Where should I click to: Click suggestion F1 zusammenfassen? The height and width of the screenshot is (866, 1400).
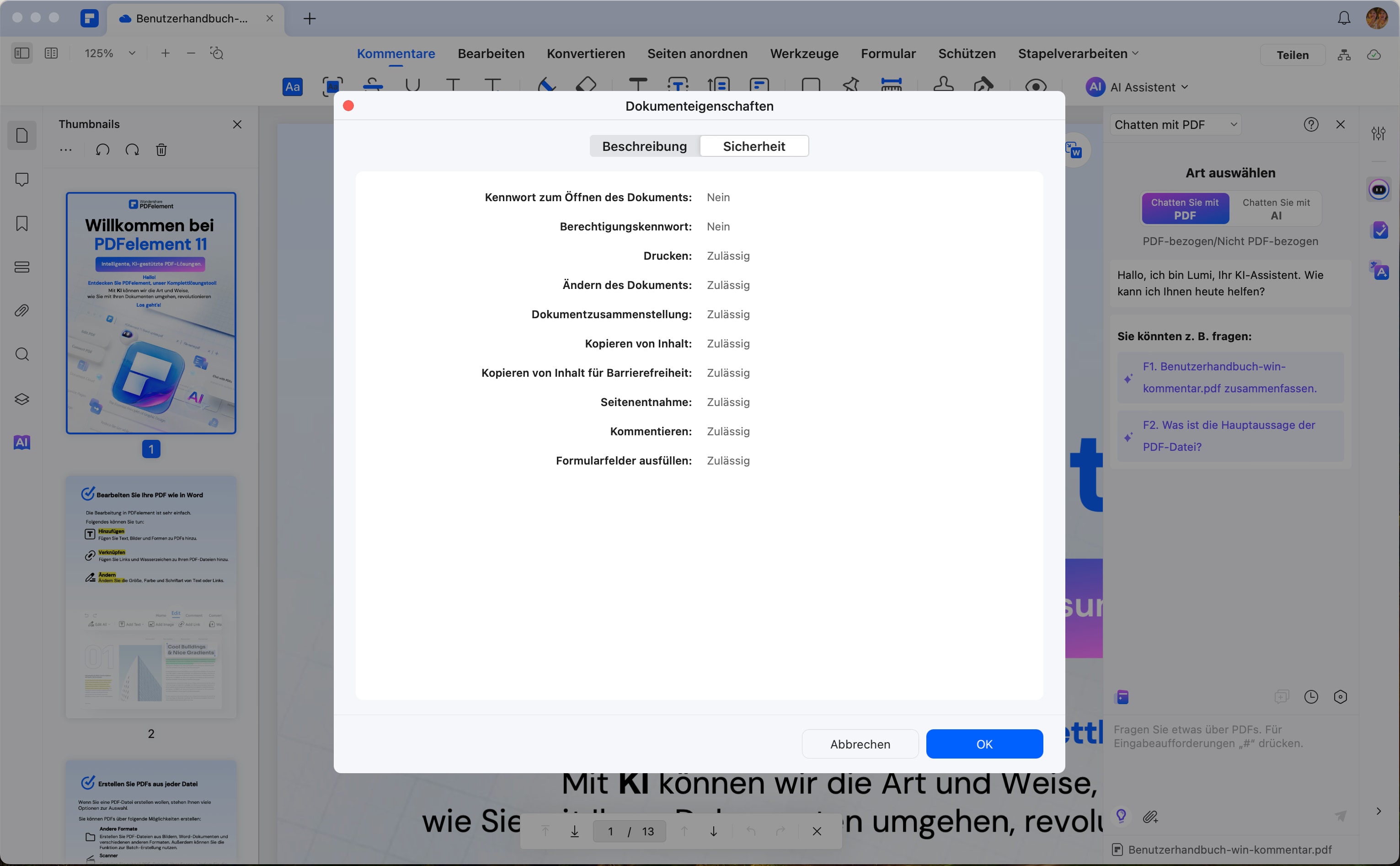coord(1230,377)
